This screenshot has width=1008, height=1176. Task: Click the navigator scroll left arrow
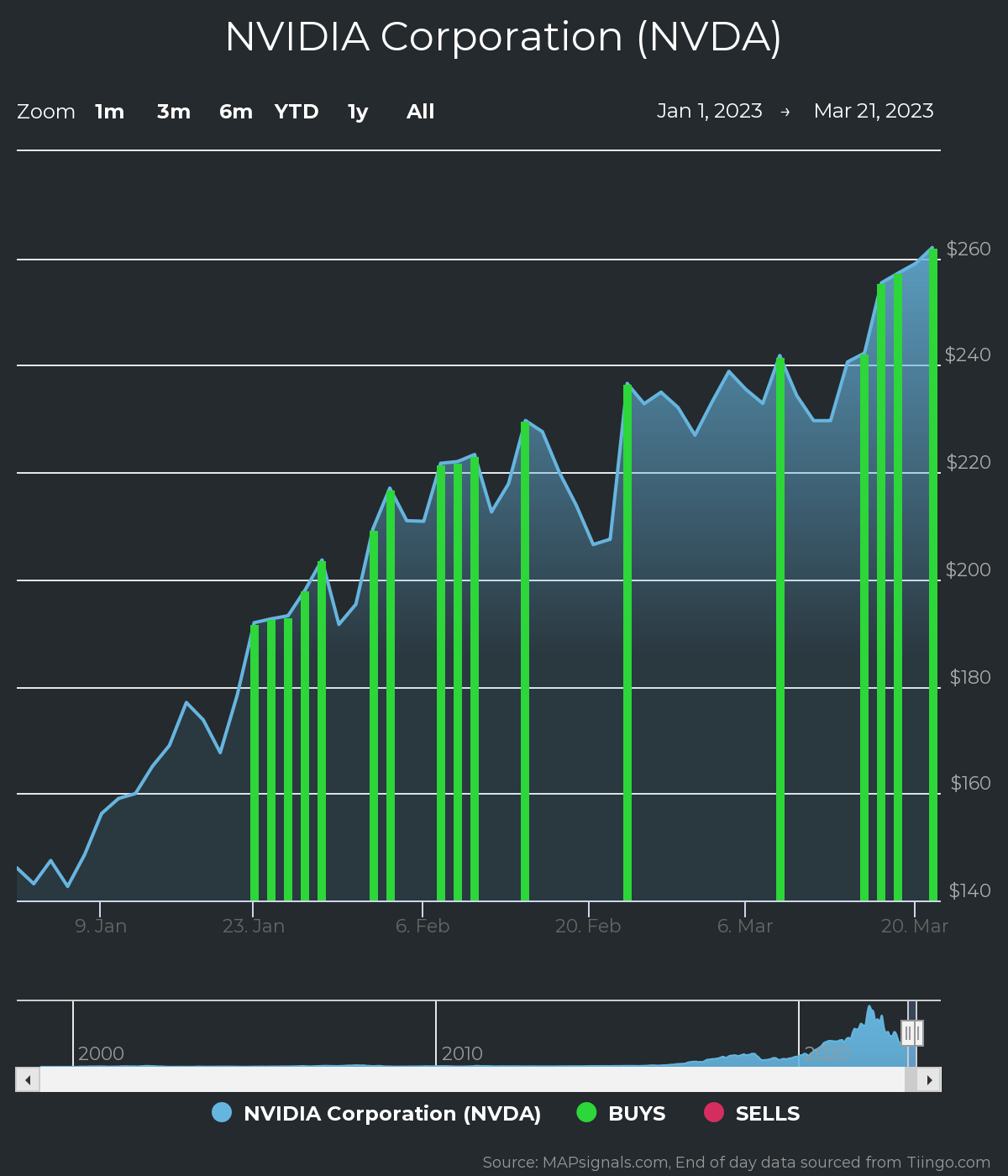click(x=28, y=1079)
